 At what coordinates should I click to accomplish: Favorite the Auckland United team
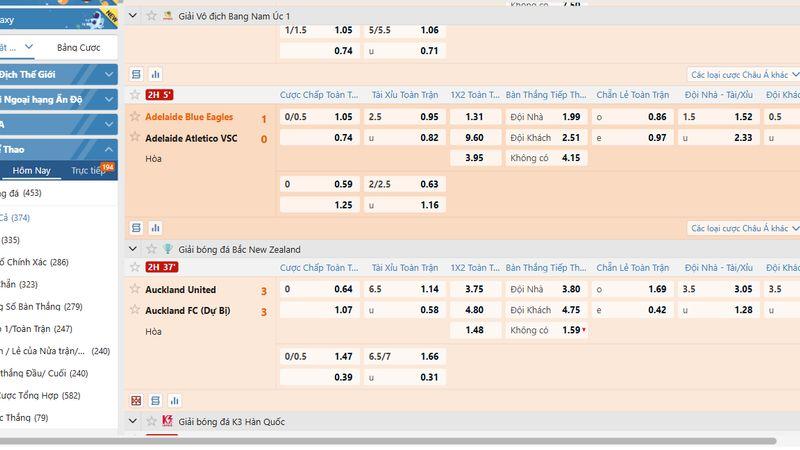click(135, 289)
